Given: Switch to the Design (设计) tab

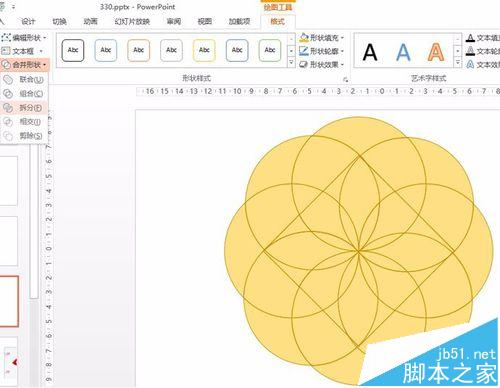Looking at the screenshot, I should tap(28, 22).
